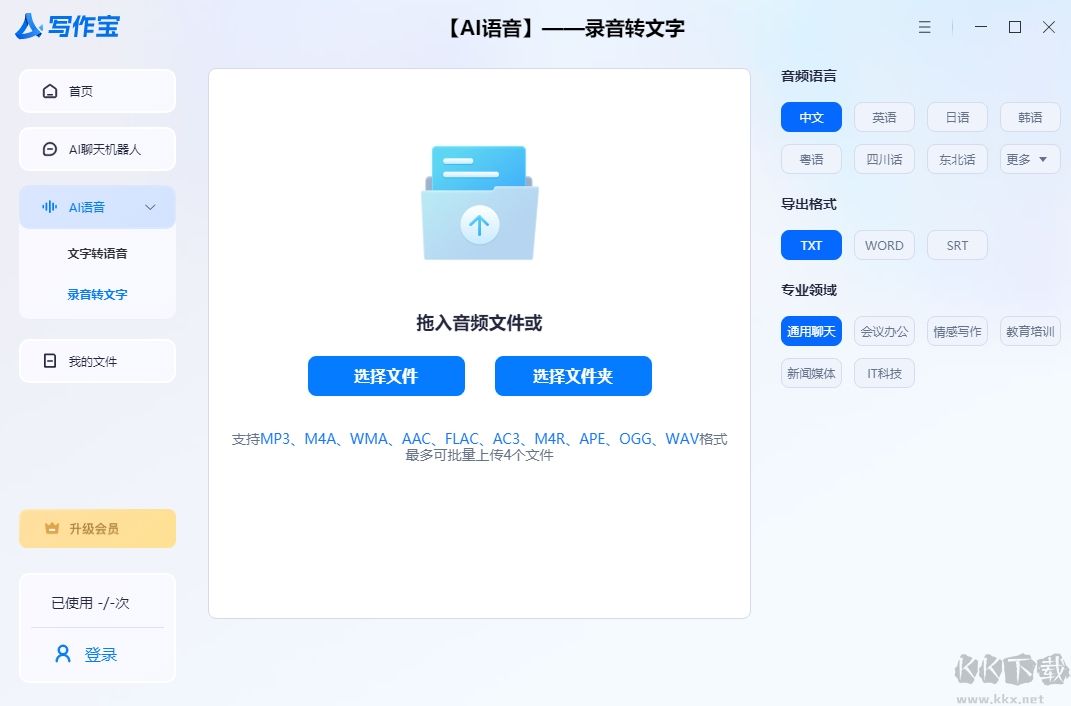1071x706 pixels.
Task: Expand the 更多 language dropdown
Action: (x=1029, y=159)
